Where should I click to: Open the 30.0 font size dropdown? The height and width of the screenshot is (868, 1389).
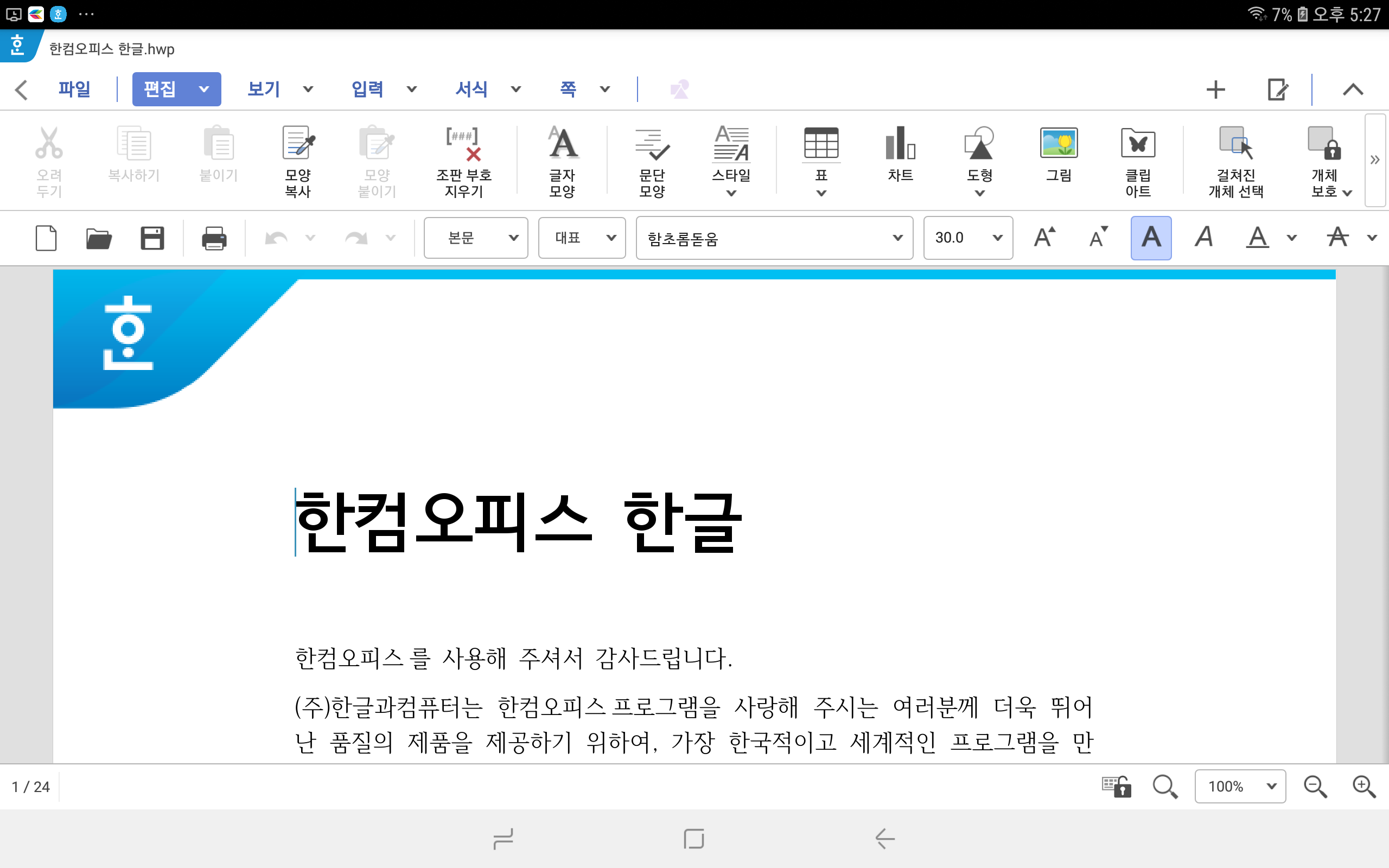pos(969,238)
